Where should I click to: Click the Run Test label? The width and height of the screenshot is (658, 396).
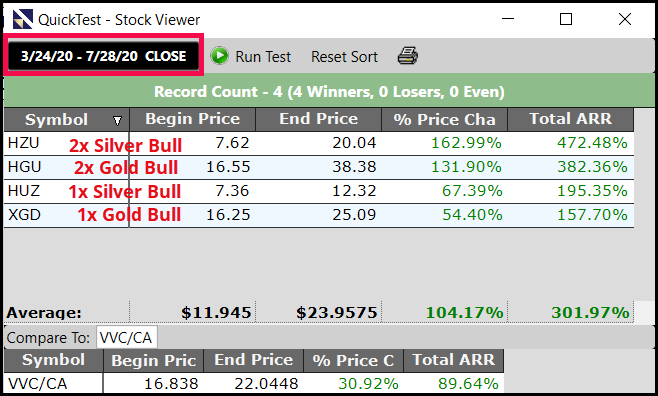click(x=263, y=57)
